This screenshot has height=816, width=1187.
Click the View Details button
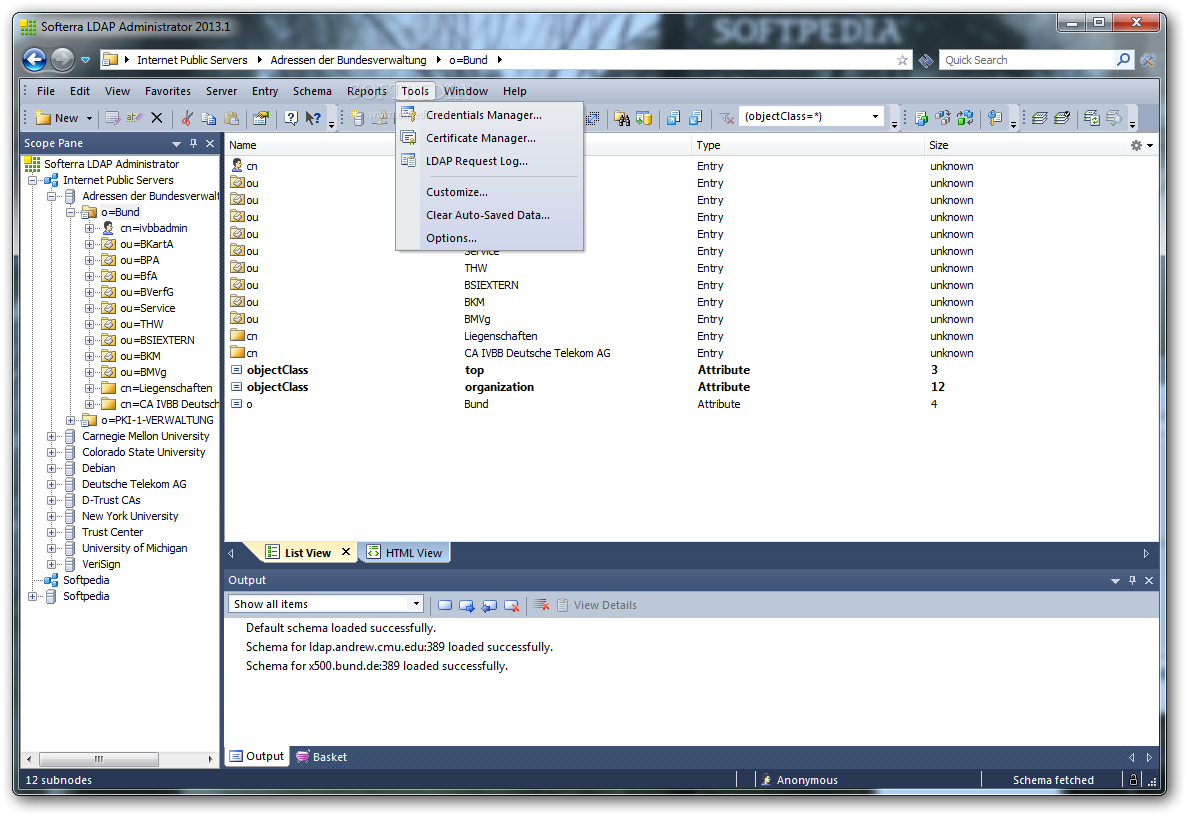(597, 605)
